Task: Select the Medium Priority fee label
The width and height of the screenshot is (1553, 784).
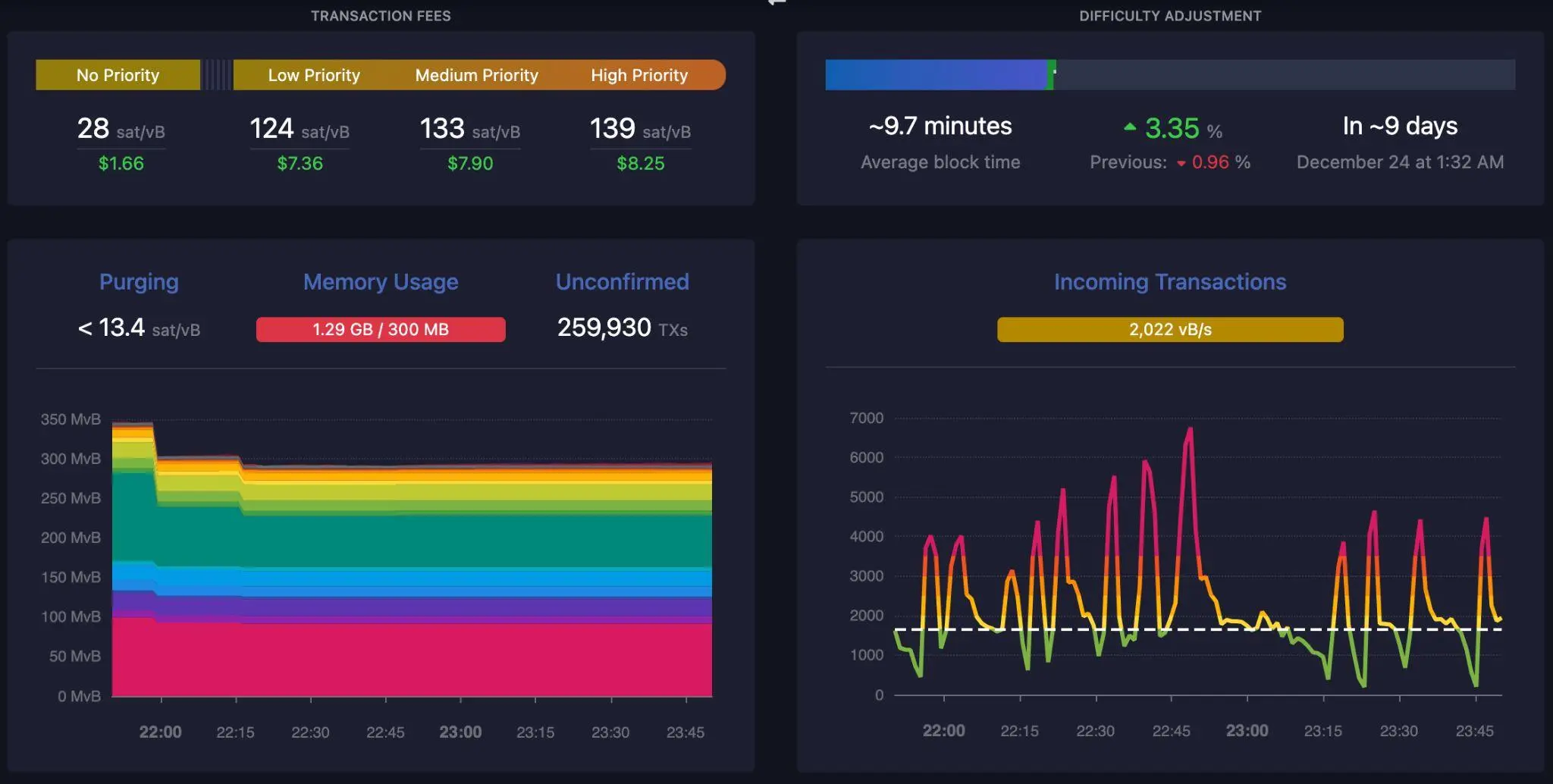Action: 476,75
